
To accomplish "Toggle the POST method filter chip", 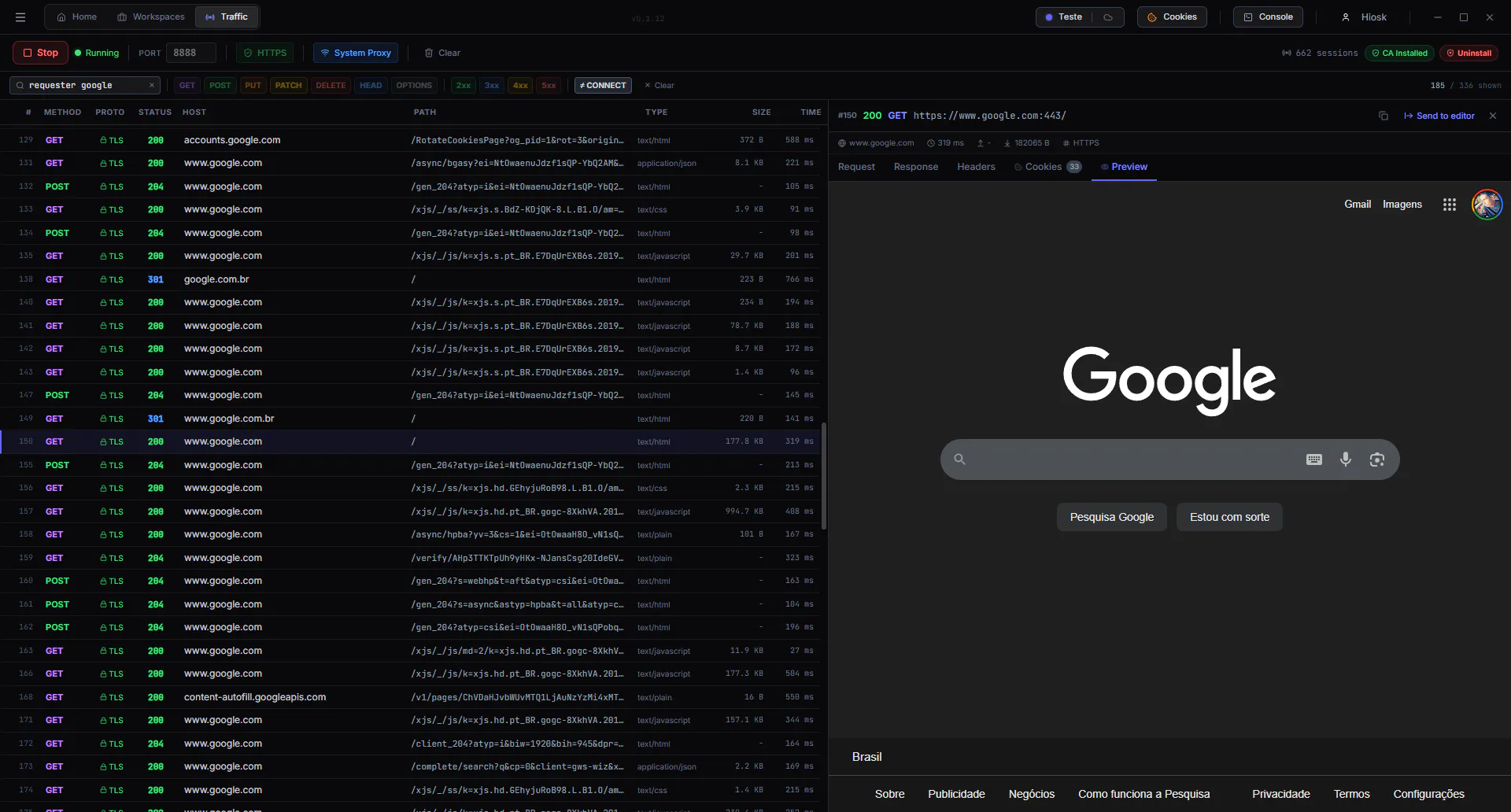I will (220, 85).
